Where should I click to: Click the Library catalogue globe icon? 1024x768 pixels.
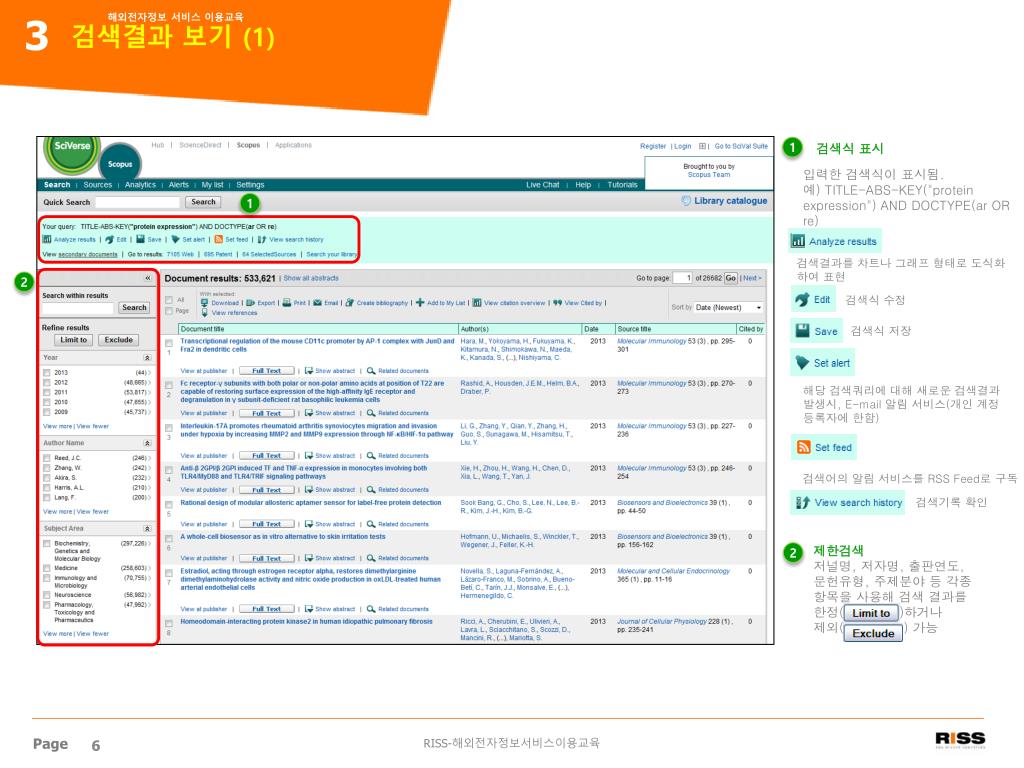click(686, 200)
